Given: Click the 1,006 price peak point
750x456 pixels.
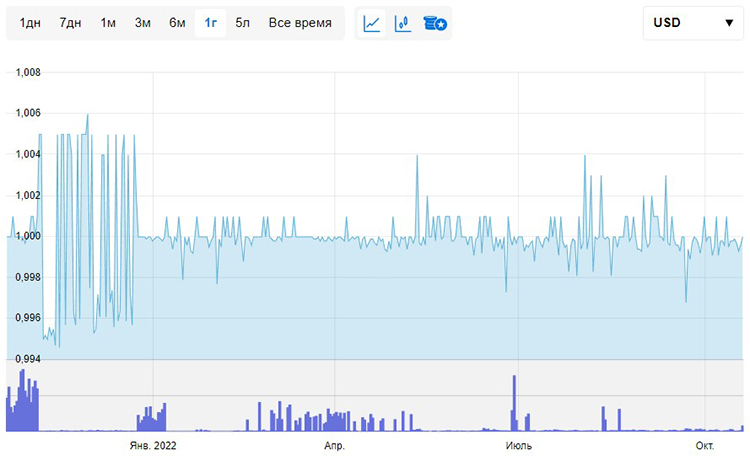Looking at the screenshot, I should point(88,114).
